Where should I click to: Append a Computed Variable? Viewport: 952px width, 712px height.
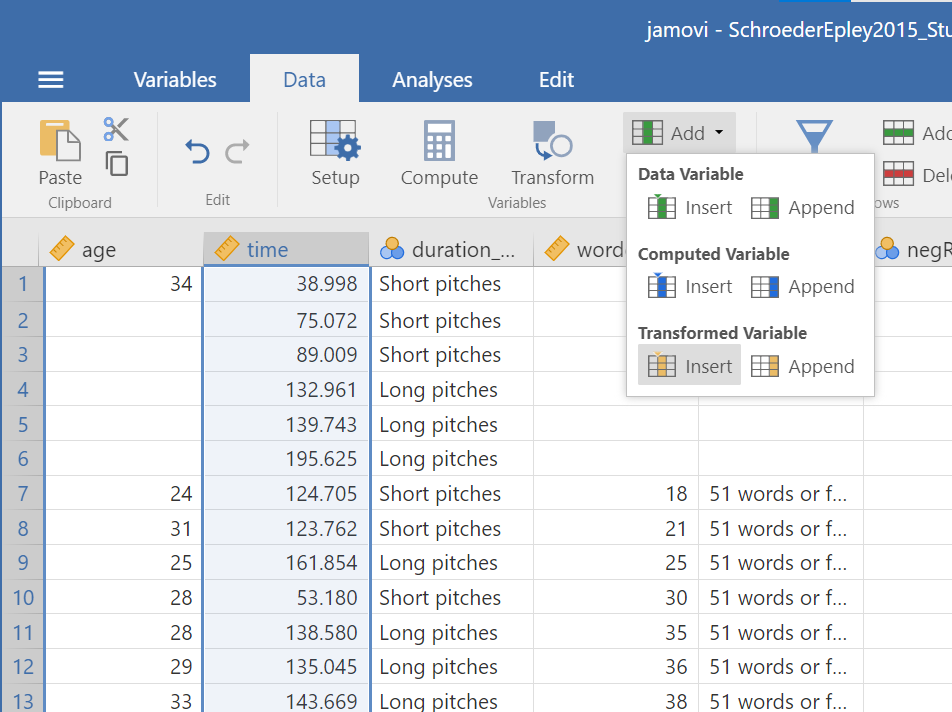(803, 287)
